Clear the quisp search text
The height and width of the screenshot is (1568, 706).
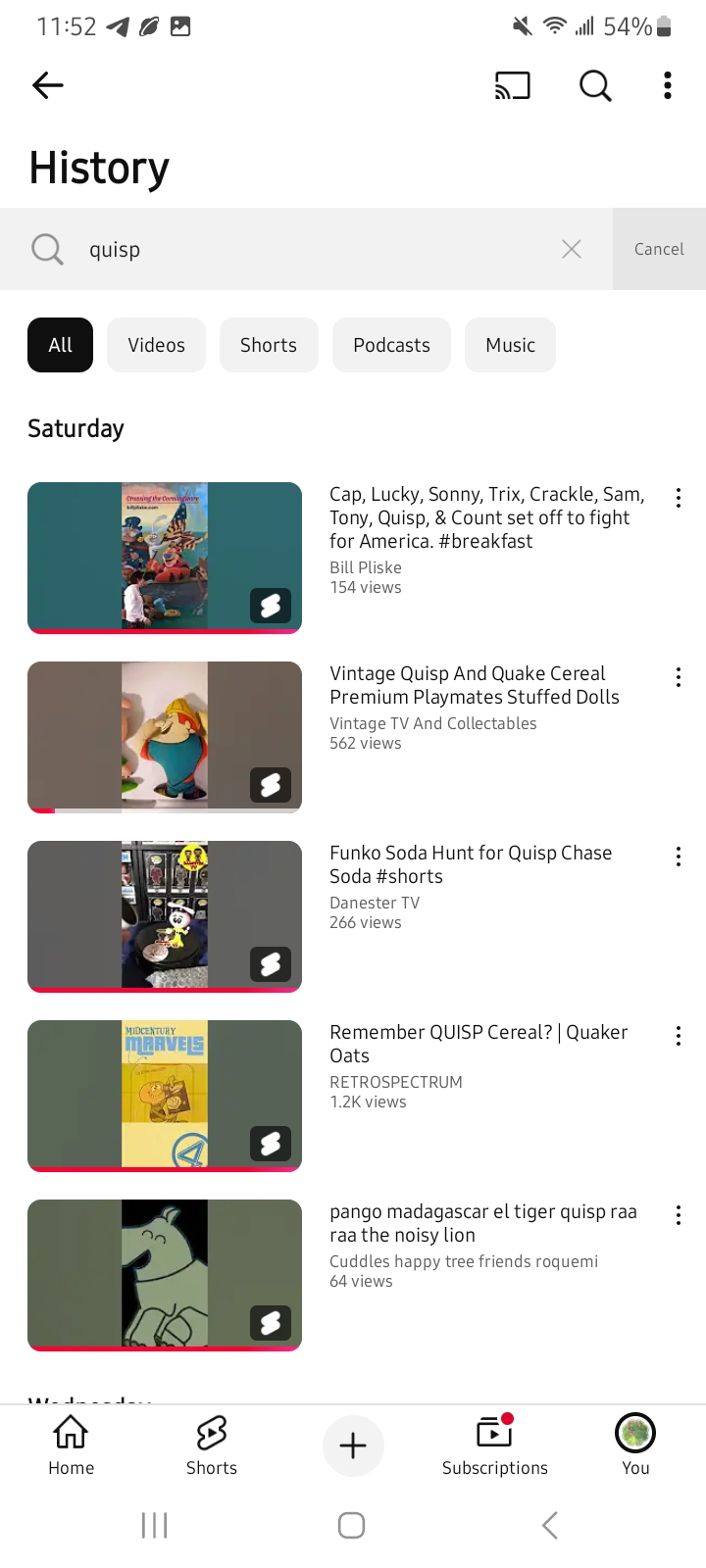pyautogui.click(x=572, y=249)
